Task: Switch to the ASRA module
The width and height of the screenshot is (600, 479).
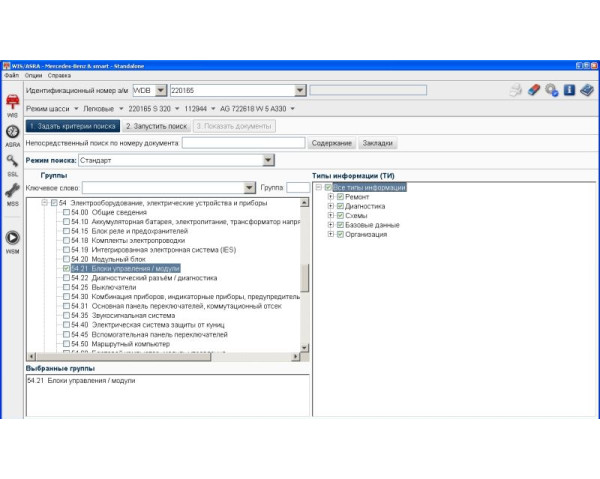Action: 12,135
